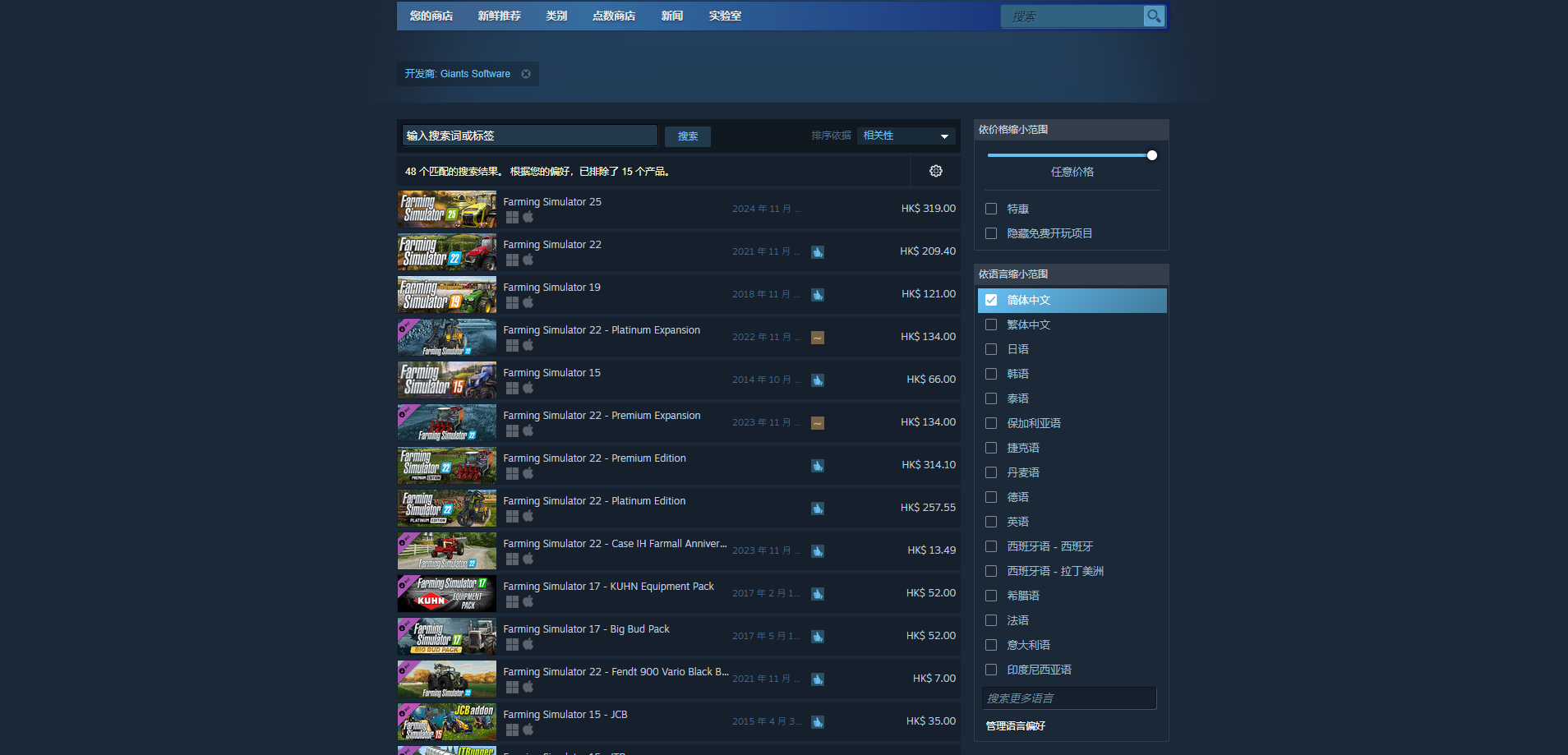Open the 相关性 sort-by dropdown
Screen dimensions: 1568x755
click(906, 136)
